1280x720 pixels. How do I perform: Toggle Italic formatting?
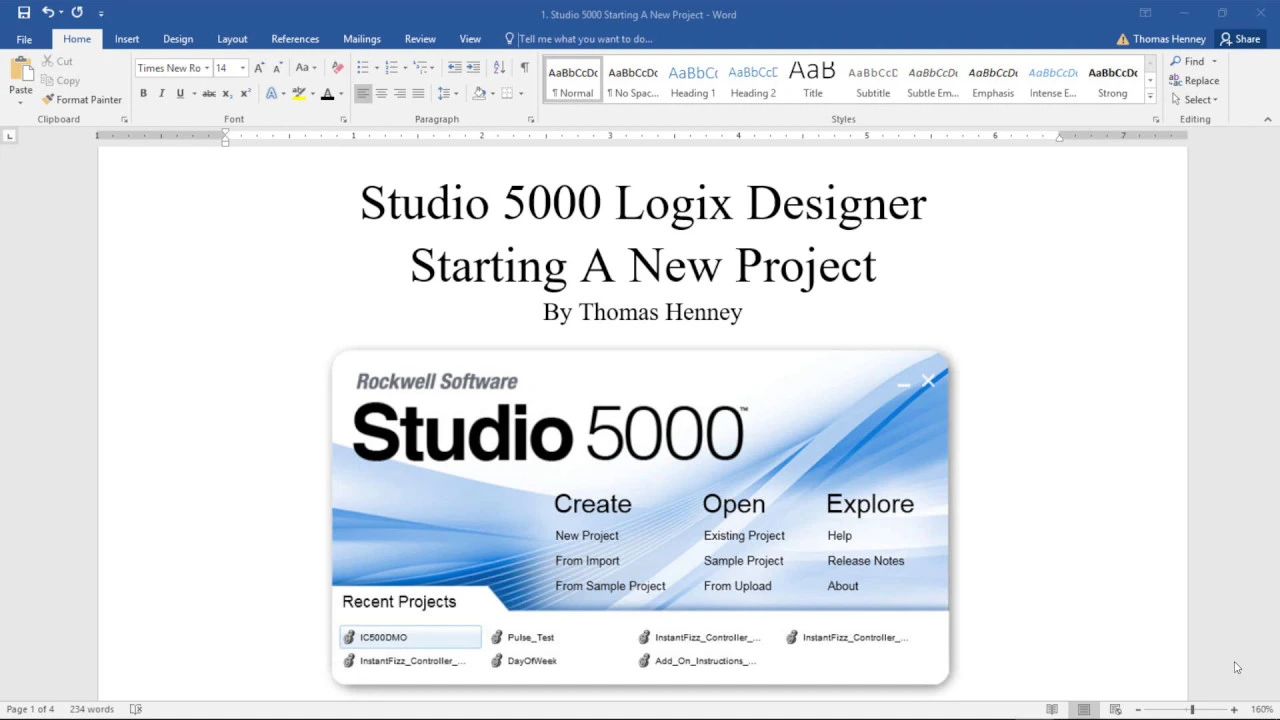161,94
